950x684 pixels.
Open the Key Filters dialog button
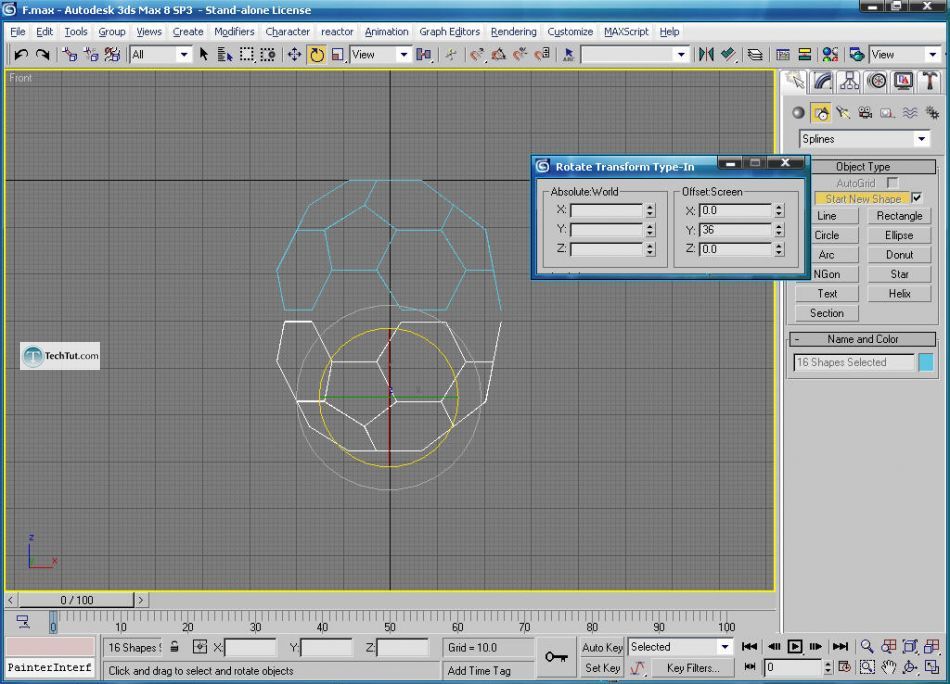click(x=693, y=668)
